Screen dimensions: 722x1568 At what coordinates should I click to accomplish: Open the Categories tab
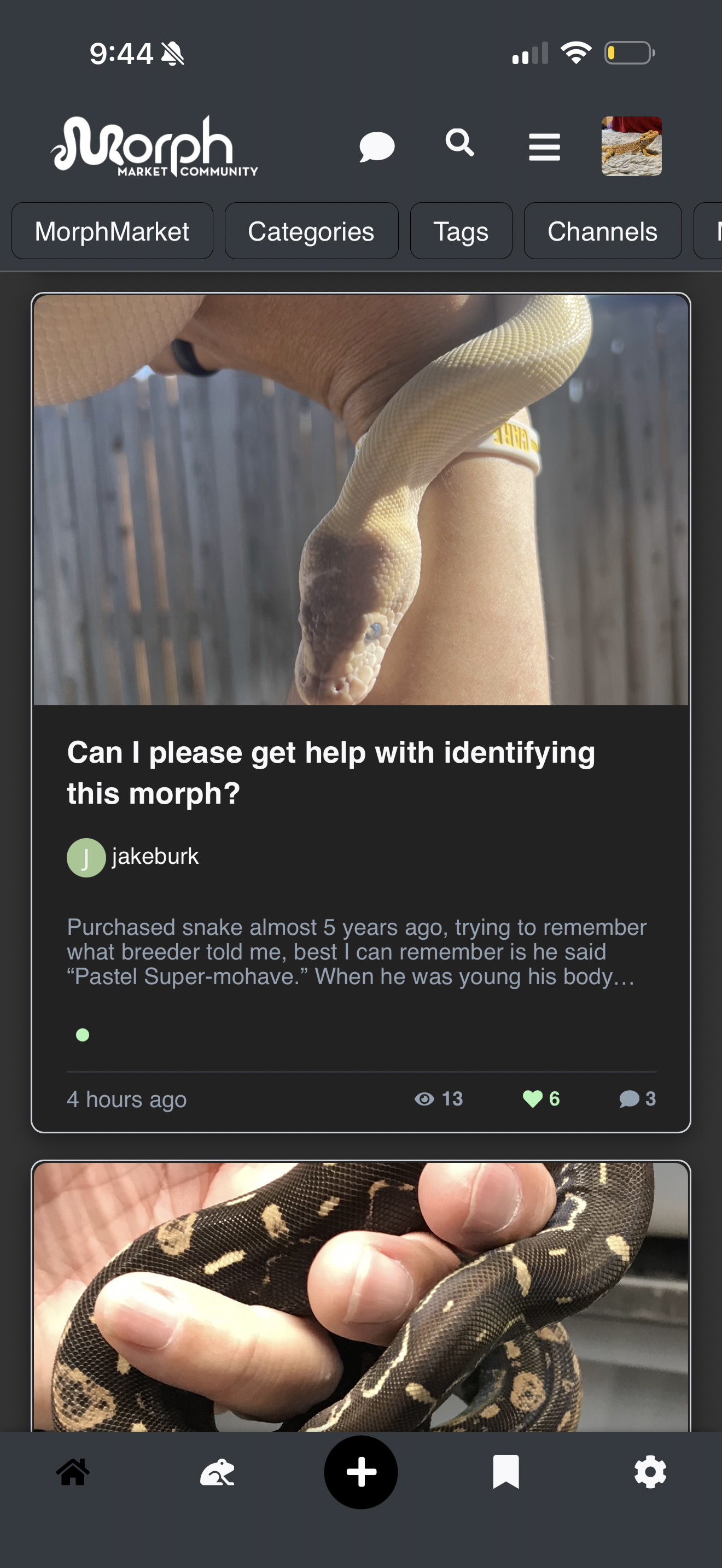pos(311,231)
